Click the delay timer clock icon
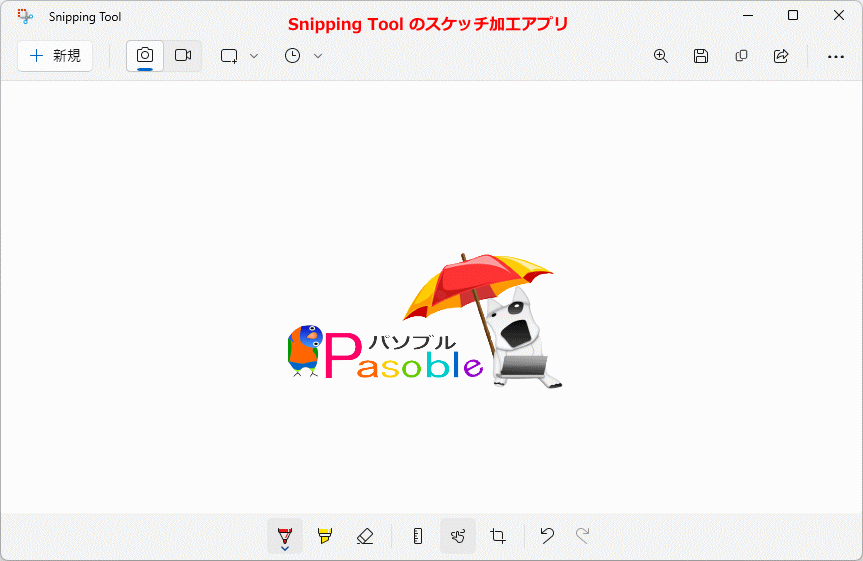 point(292,56)
